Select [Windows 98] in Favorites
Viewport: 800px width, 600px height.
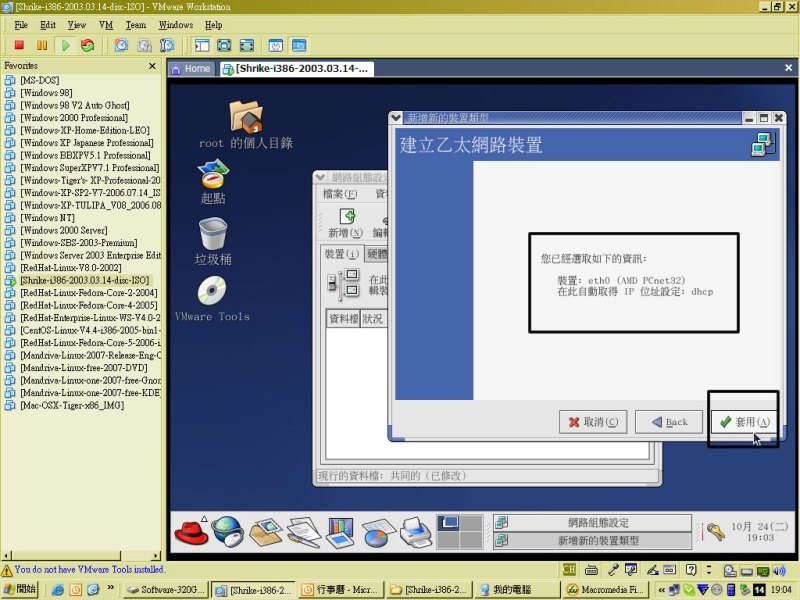46,93
